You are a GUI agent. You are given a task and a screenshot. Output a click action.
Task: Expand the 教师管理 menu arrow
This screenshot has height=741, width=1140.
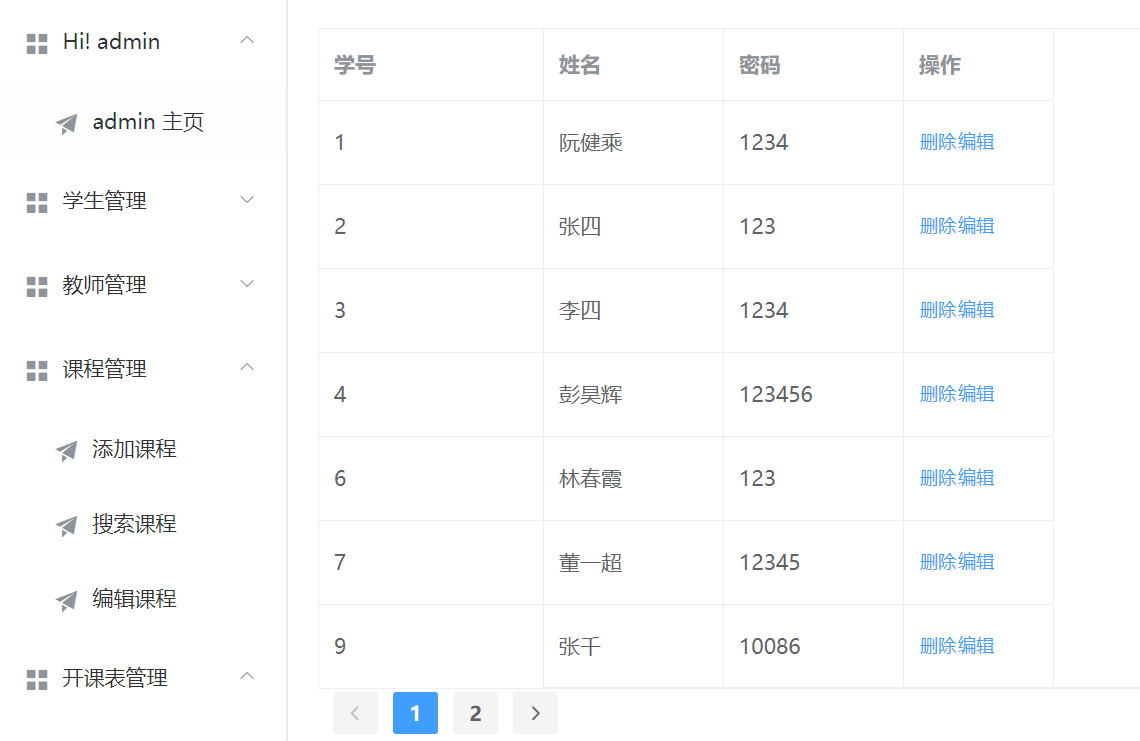click(248, 284)
